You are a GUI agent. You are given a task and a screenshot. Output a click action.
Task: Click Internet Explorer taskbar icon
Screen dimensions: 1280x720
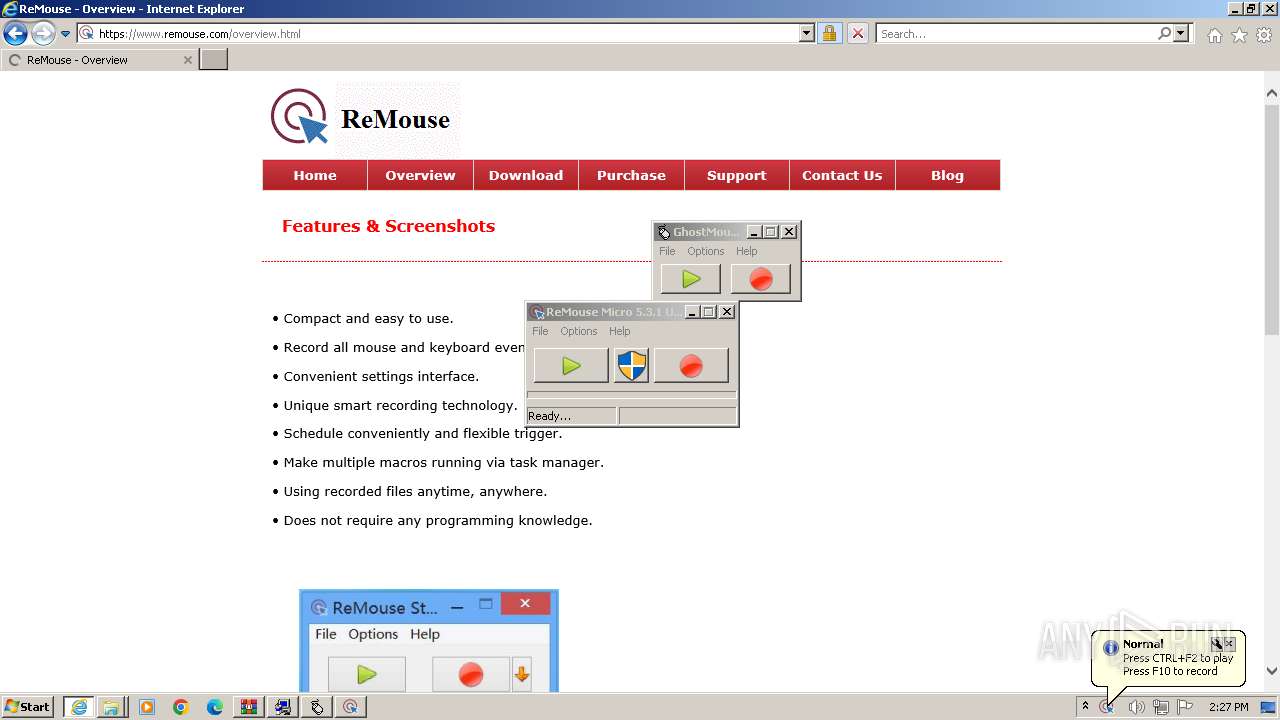click(78, 707)
